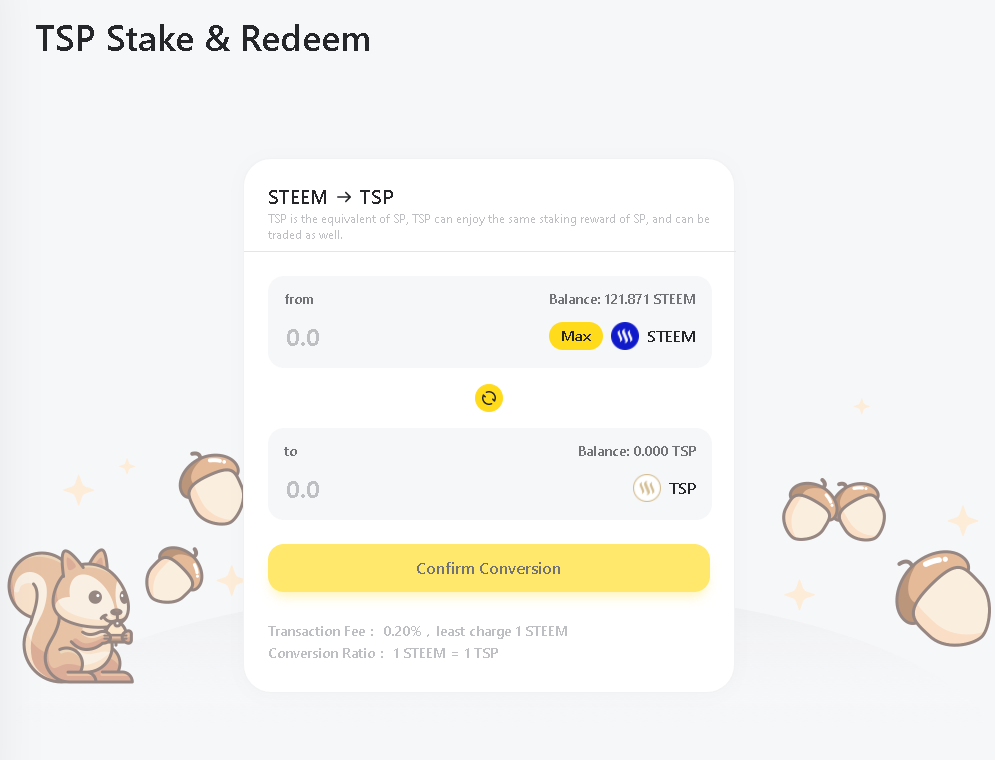Click the large acorn at far right
The height and width of the screenshot is (760, 995).
tap(943, 598)
